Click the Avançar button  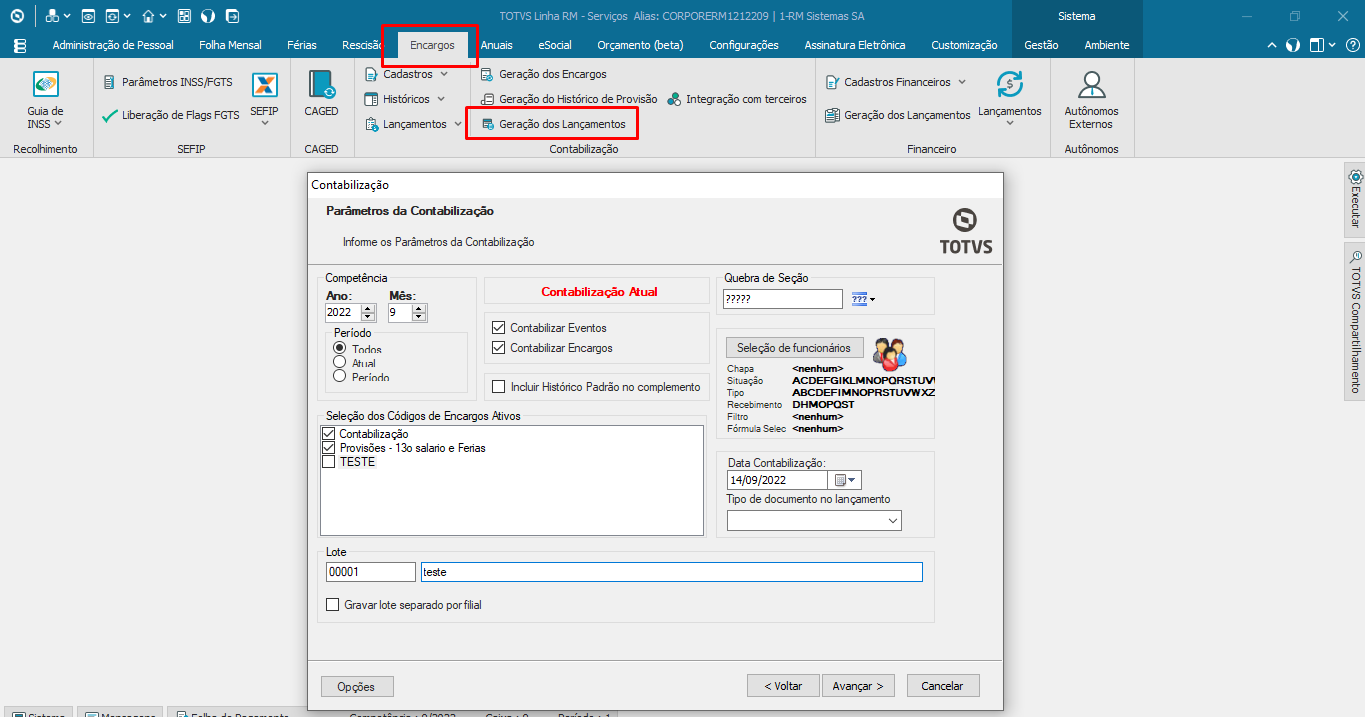pyautogui.click(x=858, y=686)
